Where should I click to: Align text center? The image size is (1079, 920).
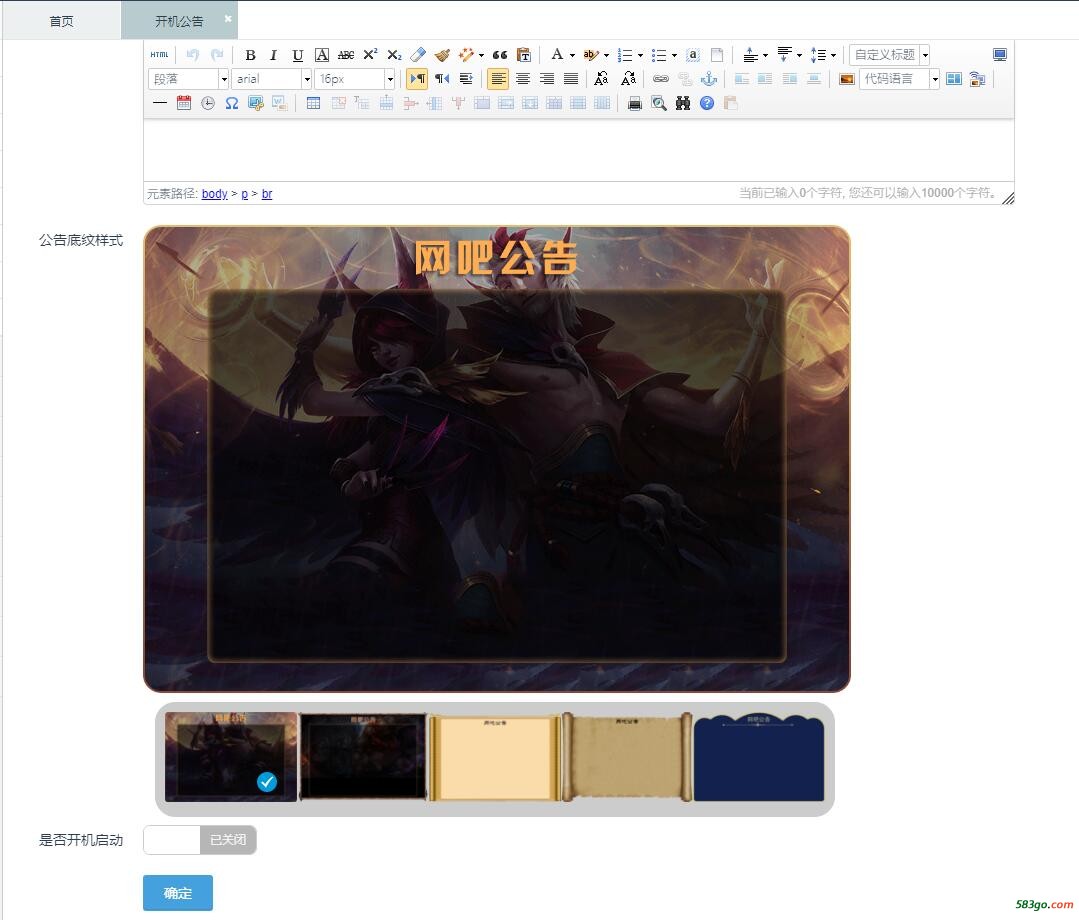[523, 79]
